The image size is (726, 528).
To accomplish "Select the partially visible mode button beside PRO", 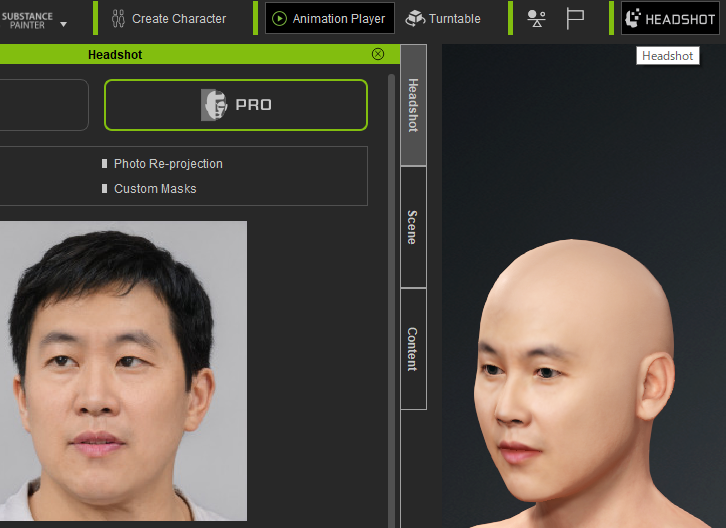I will point(44,105).
